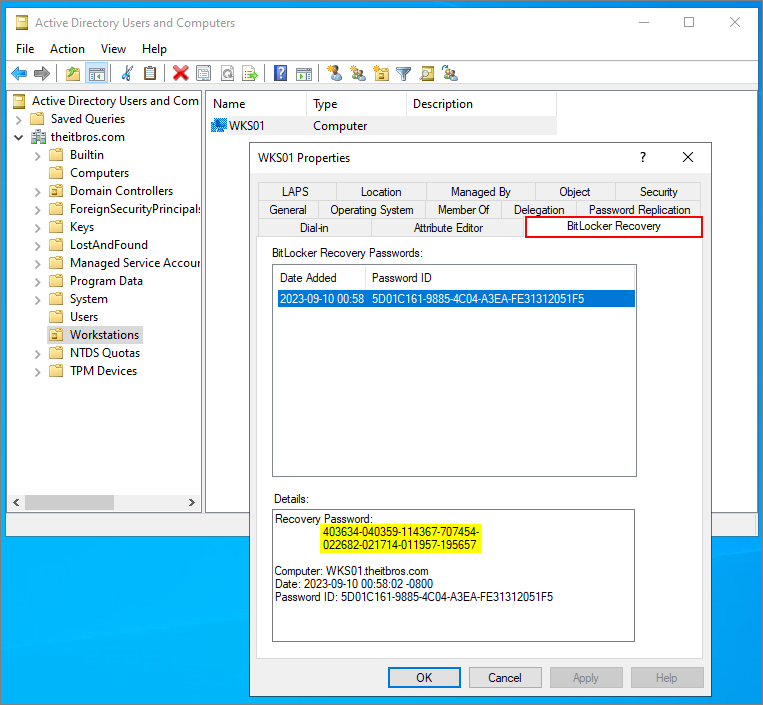Click OK in WKS01 Properties
This screenshot has width=763, height=705.
[x=424, y=677]
